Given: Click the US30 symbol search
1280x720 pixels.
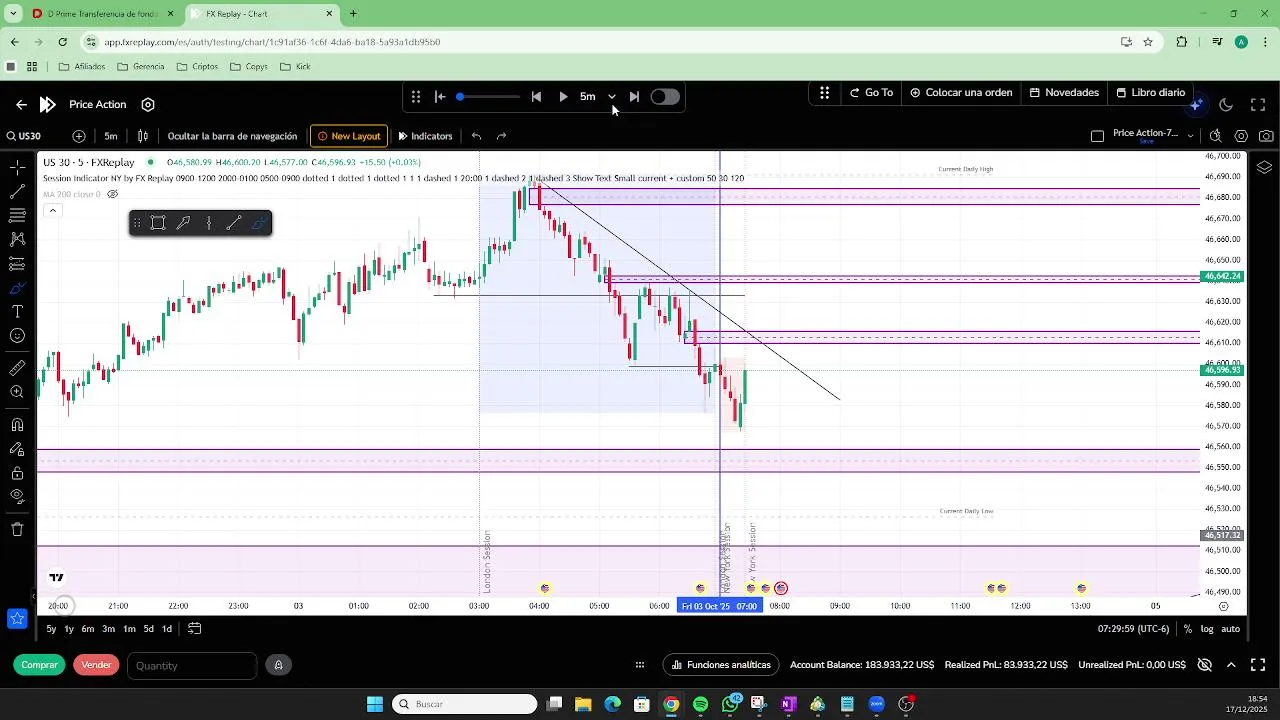Looking at the screenshot, I should (x=24, y=136).
